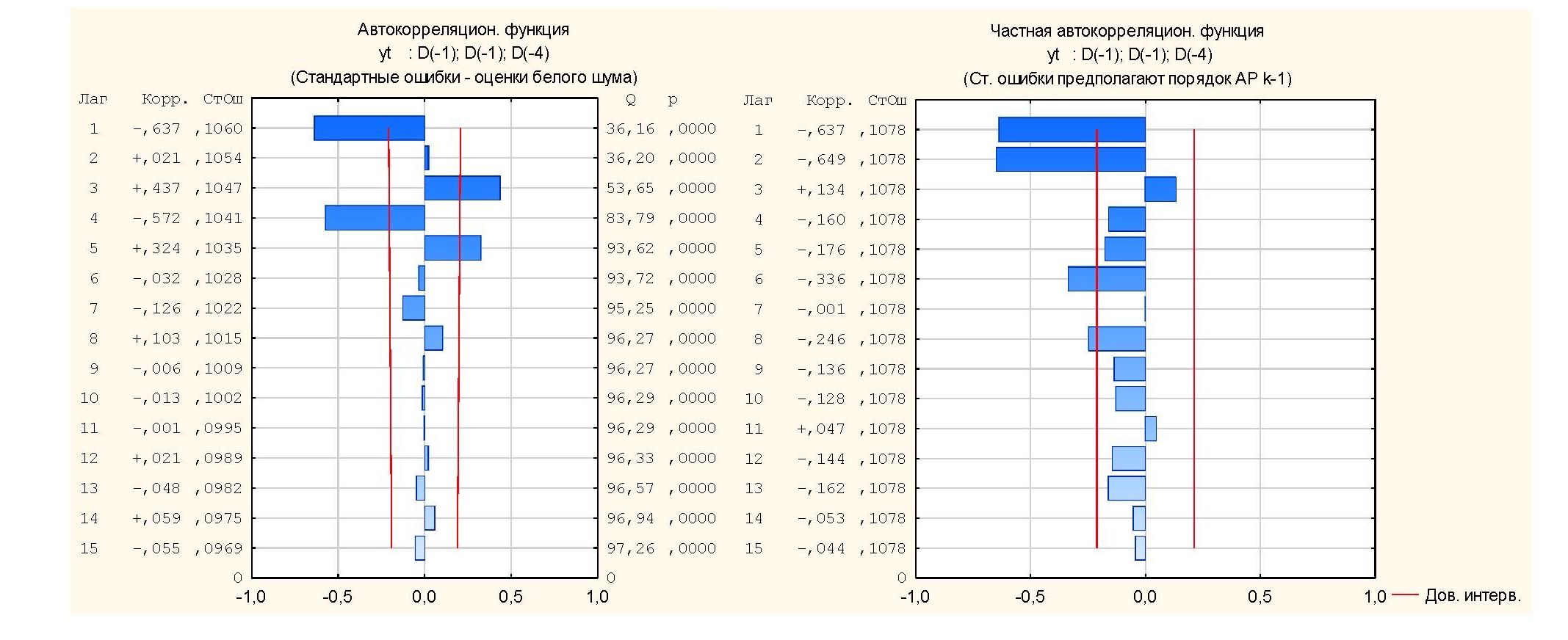The image size is (1568, 640).
Task: Click the 'АР k-1' subtitle of right chart
Action: coord(1127,79)
